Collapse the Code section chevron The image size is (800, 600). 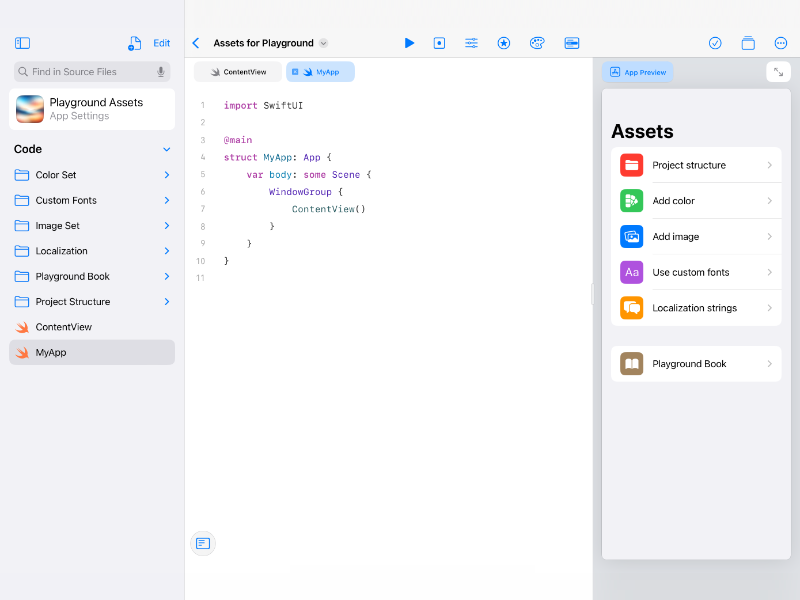[167, 149]
